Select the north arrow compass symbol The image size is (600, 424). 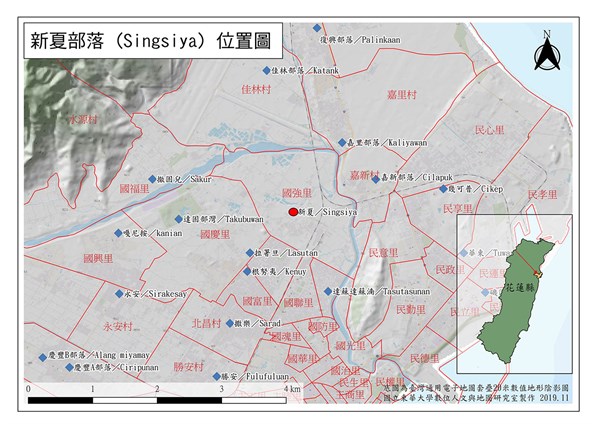[545, 51]
